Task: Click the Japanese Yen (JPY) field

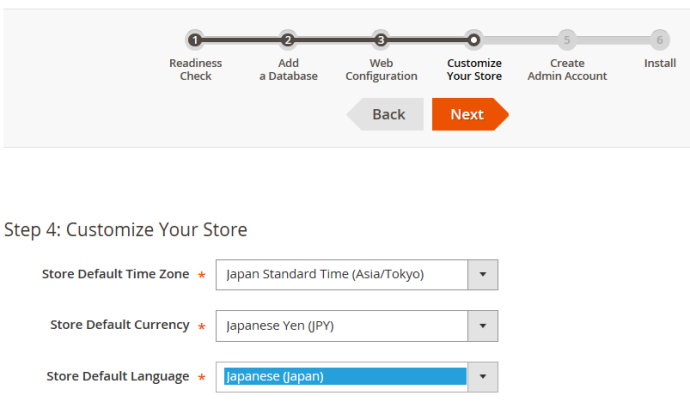Action: pos(341,325)
